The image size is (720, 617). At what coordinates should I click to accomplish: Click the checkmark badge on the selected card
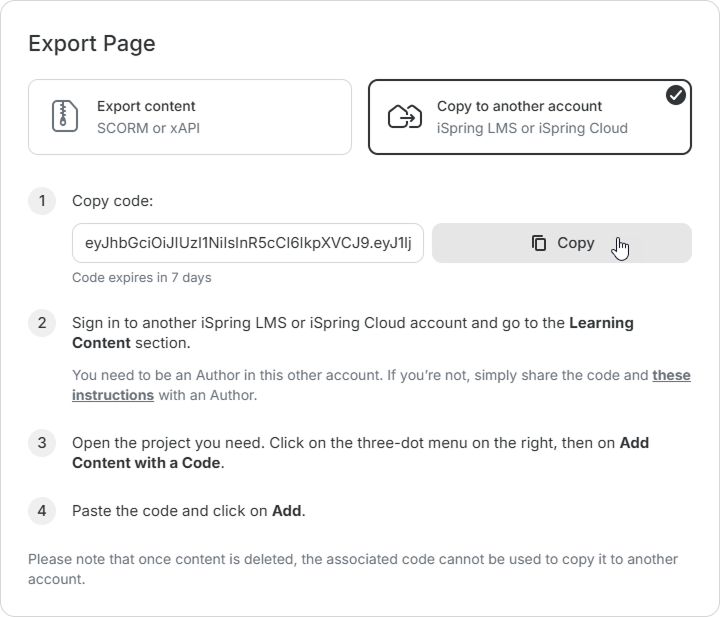coord(676,95)
